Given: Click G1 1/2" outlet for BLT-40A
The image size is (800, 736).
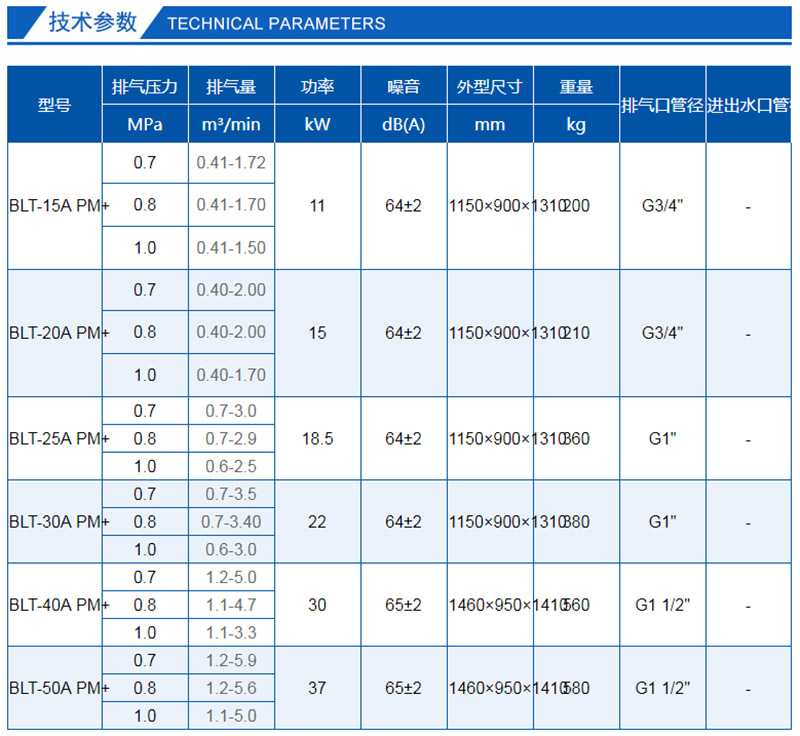Looking at the screenshot, I should (662, 604).
